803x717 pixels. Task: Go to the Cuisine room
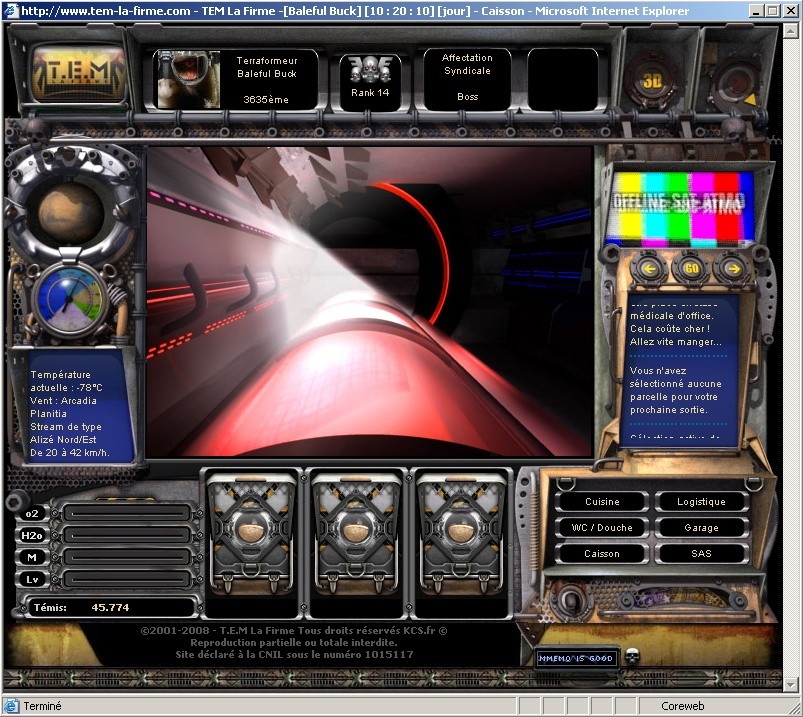tap(602, 502)
